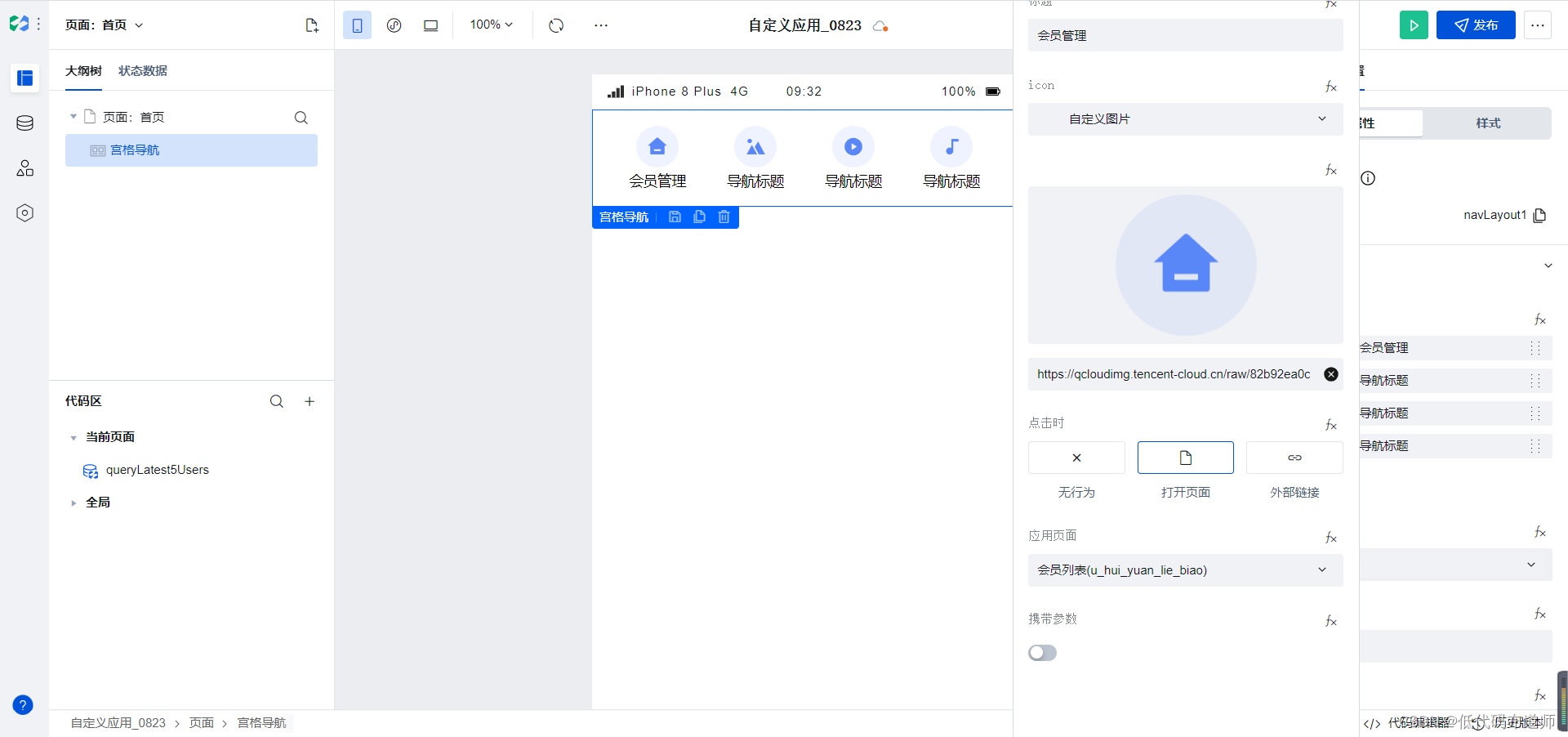Toggle the 携带参数 switch
Image resolution: width=1568 pixels, height=737 pixels.
1043,653
